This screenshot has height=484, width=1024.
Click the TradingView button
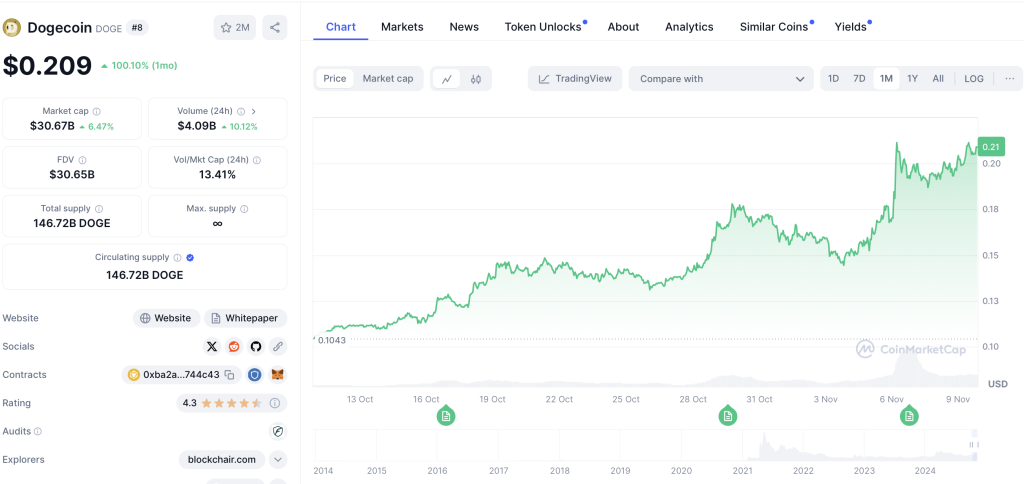pyautogui.click(x=575, y=78)
